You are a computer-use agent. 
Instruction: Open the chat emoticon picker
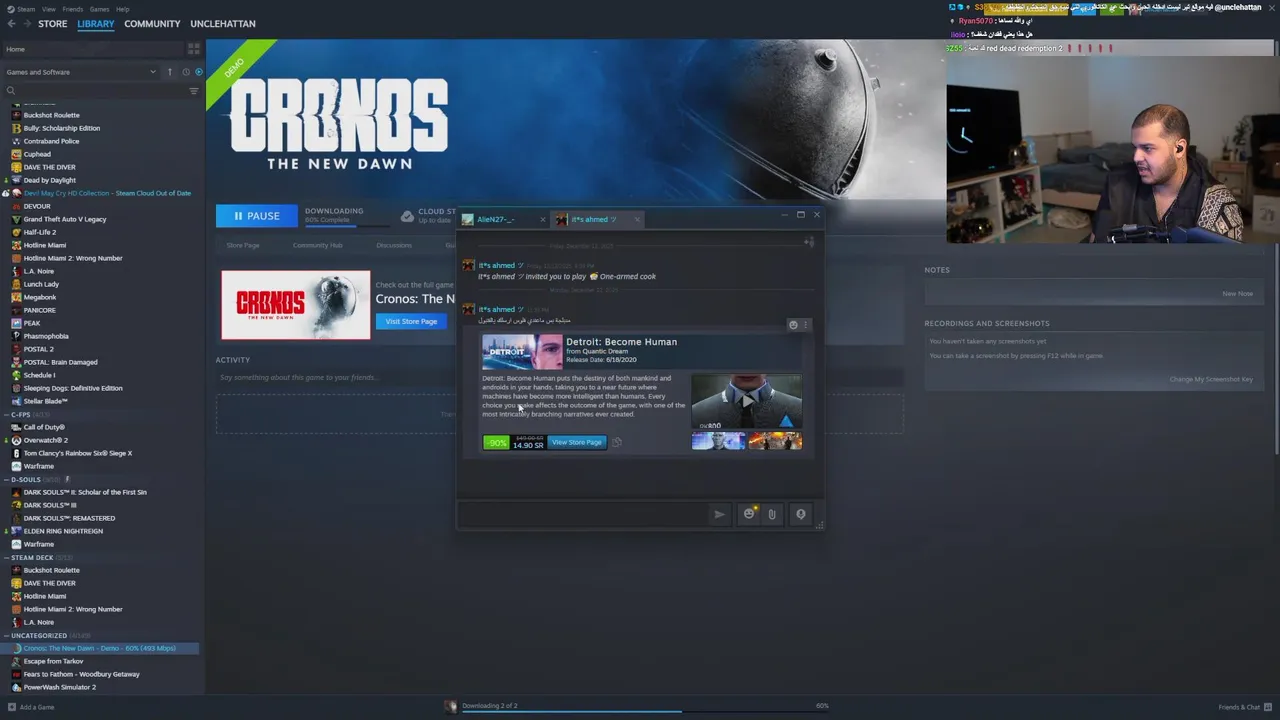pyautogui.click(x=749, y=514)
